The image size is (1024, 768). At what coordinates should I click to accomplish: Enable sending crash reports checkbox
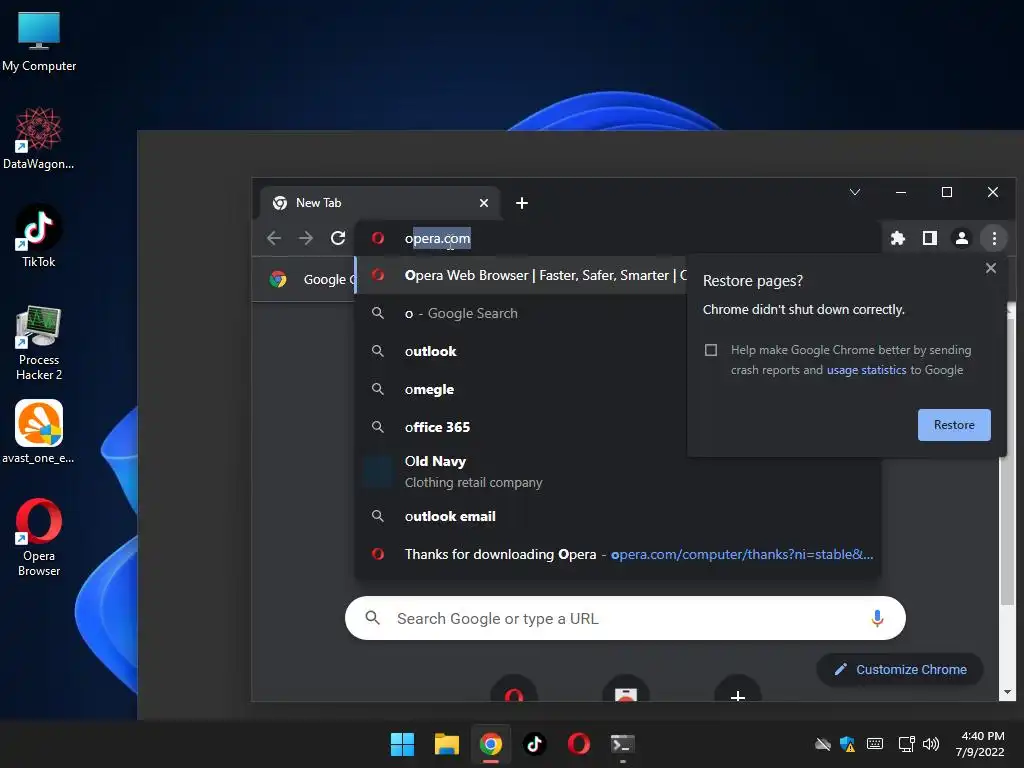711,350
